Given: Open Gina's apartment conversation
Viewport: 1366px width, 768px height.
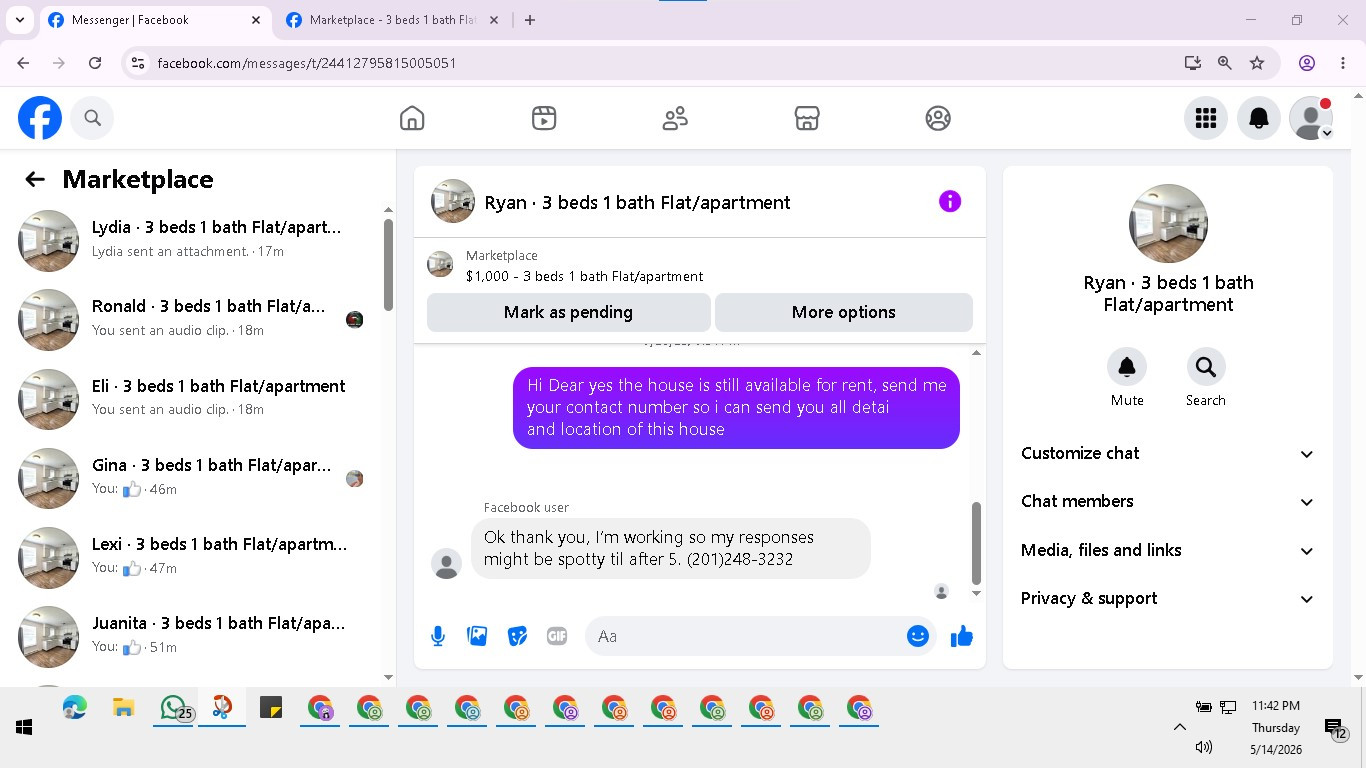Looking at the screenshot, I should click(191, 478).
